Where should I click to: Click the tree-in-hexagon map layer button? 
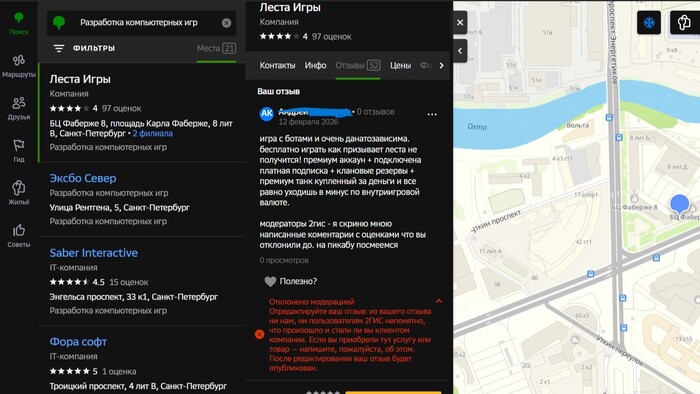coord(683,22)
